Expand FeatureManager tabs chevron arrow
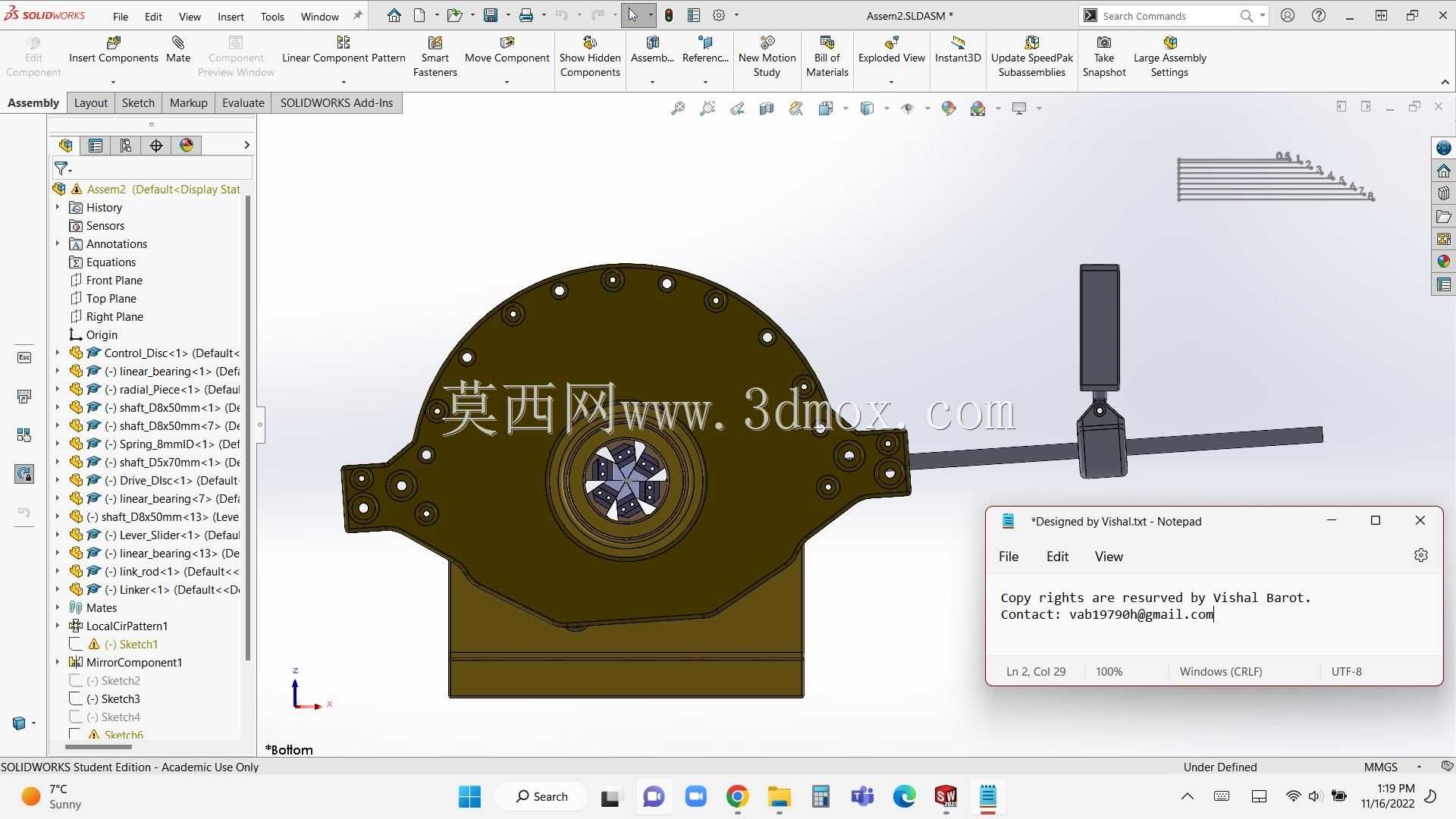The width and height of the screenshot is (1456, 819). pyautogui.click(x=246, y=145)
